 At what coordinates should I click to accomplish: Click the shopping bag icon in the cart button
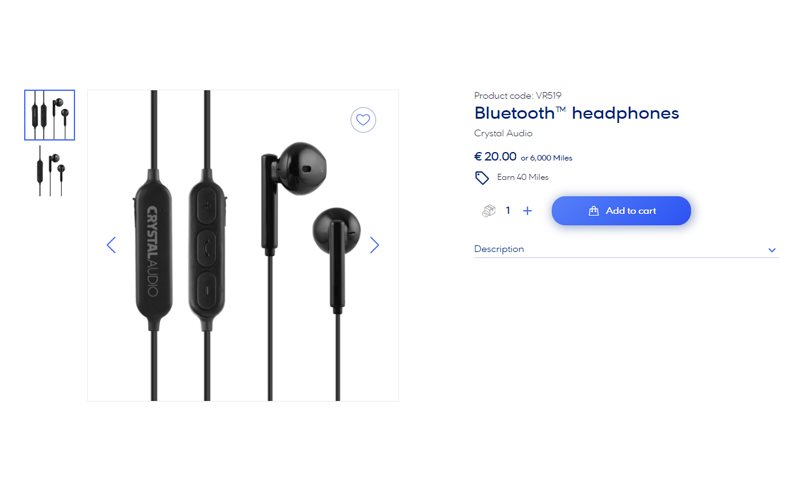point(593,211)
